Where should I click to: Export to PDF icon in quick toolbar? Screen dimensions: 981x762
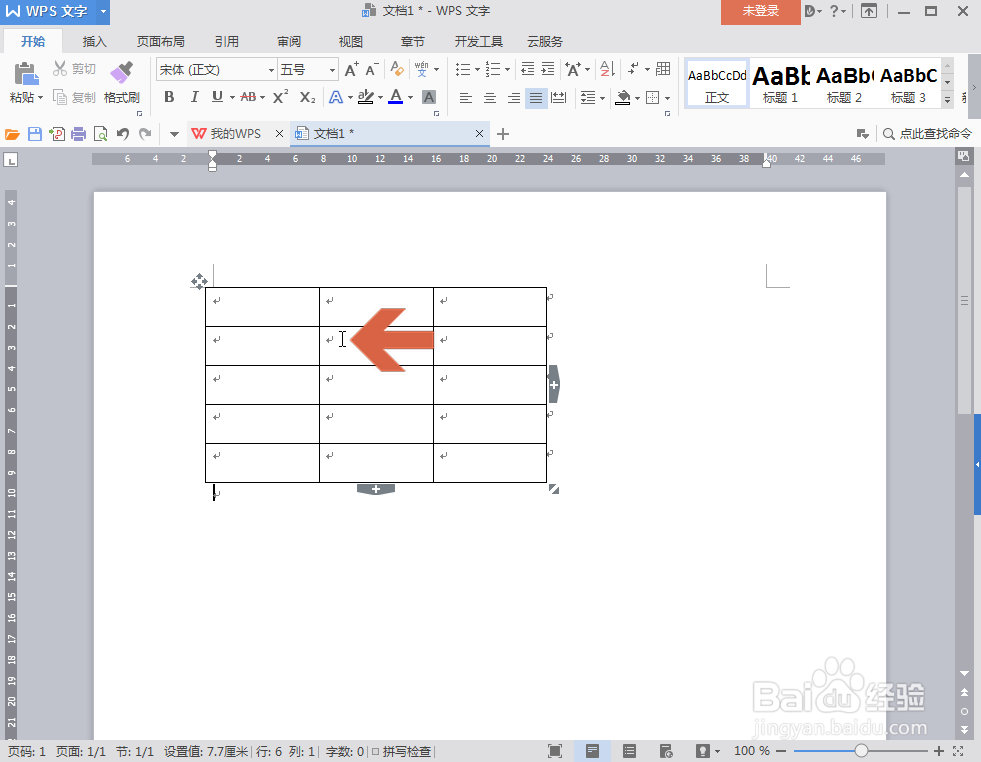57,134
